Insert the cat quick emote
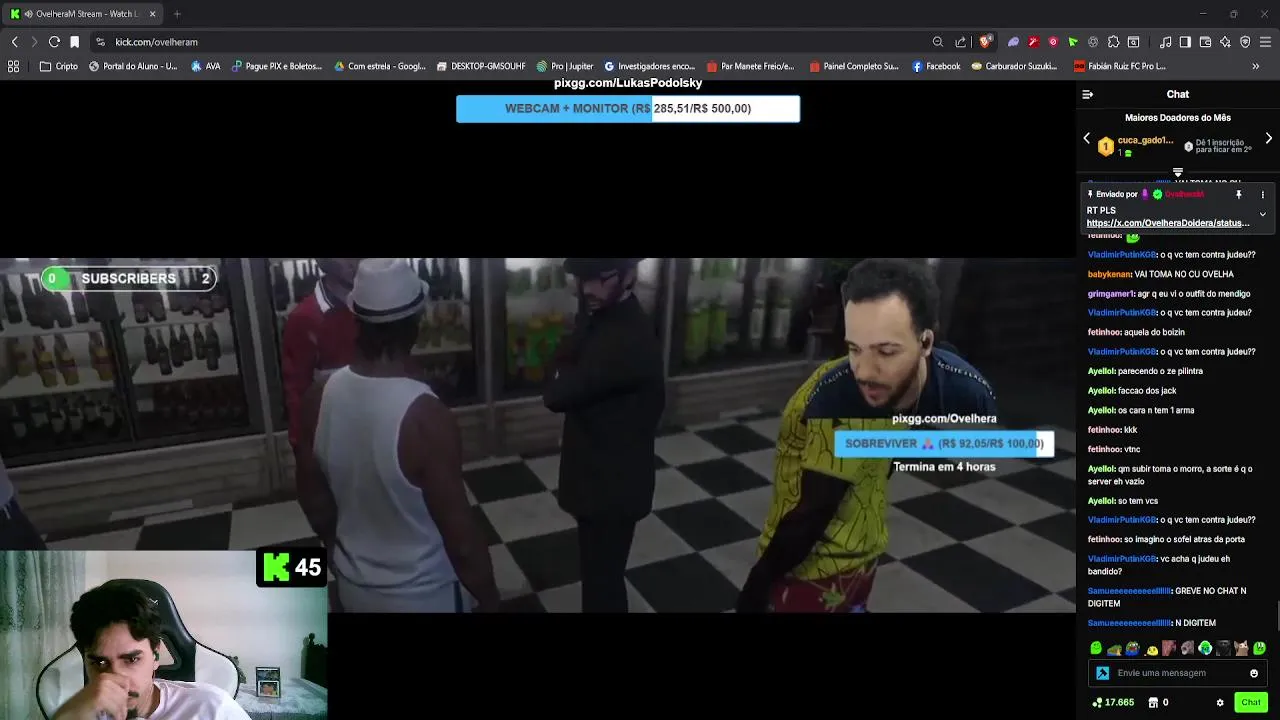1280x720 pixels. (x=1241, y=648)
